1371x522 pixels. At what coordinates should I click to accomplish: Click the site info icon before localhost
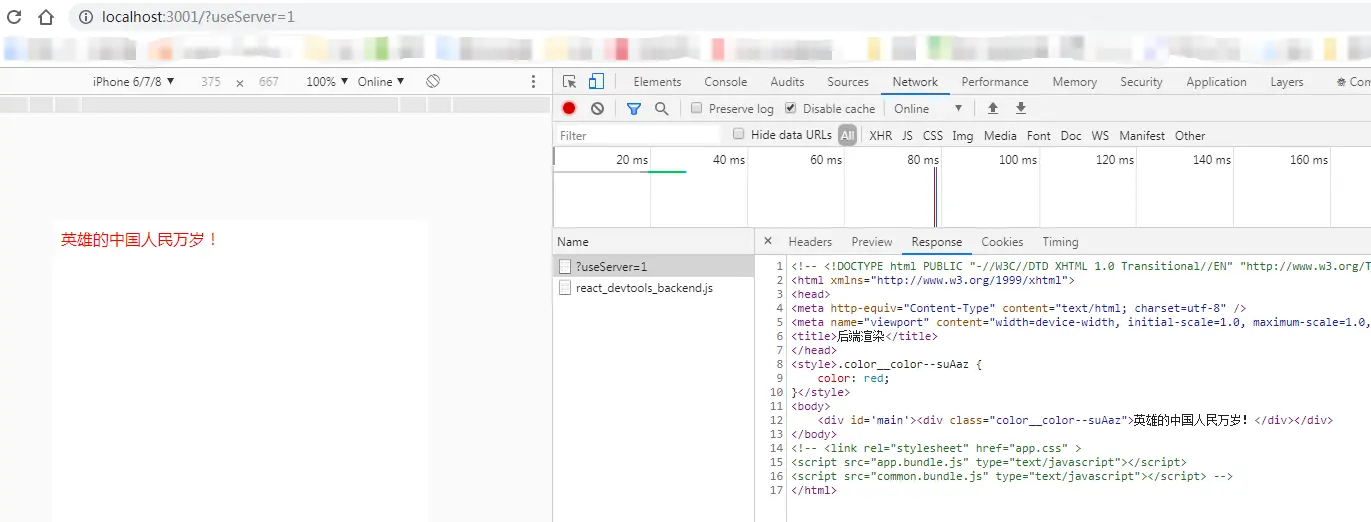[86, 17]
